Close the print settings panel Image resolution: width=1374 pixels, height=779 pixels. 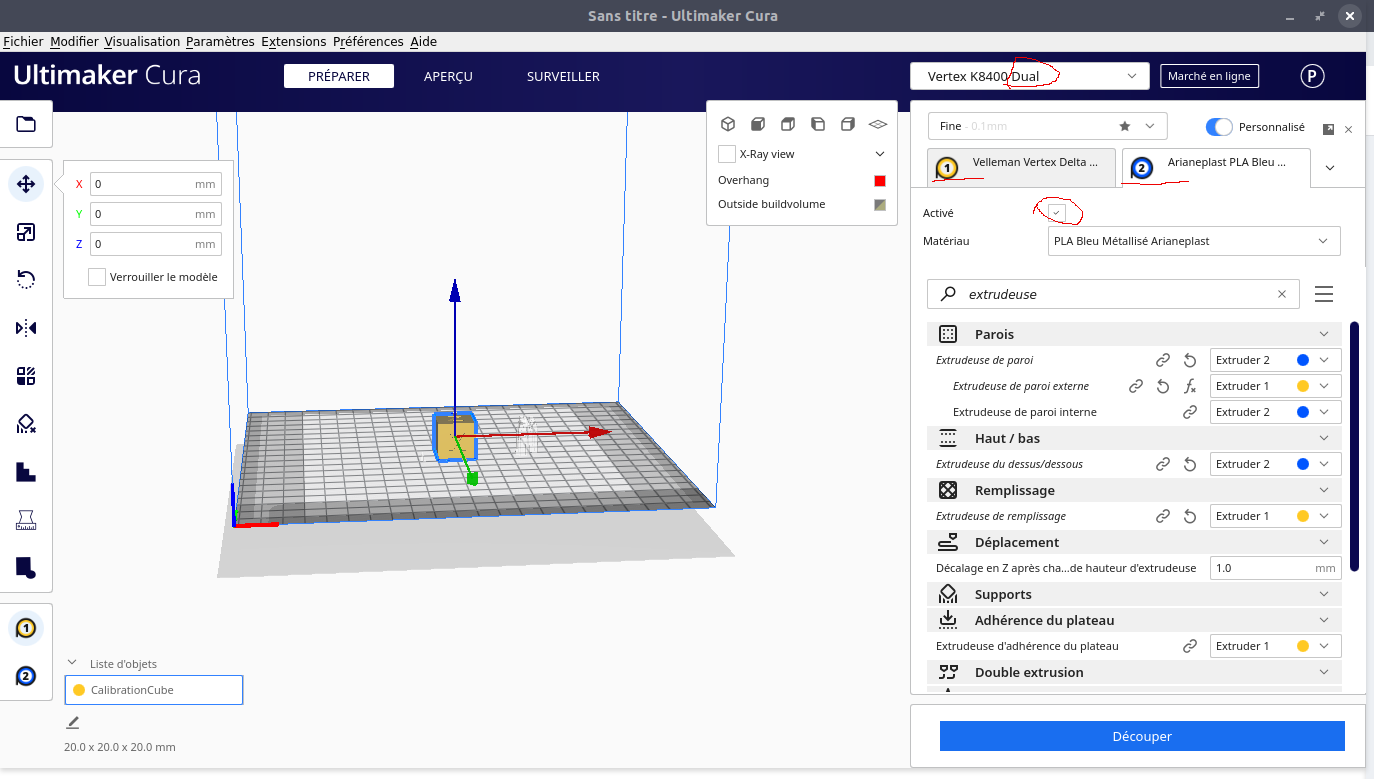pos(1348,129)
